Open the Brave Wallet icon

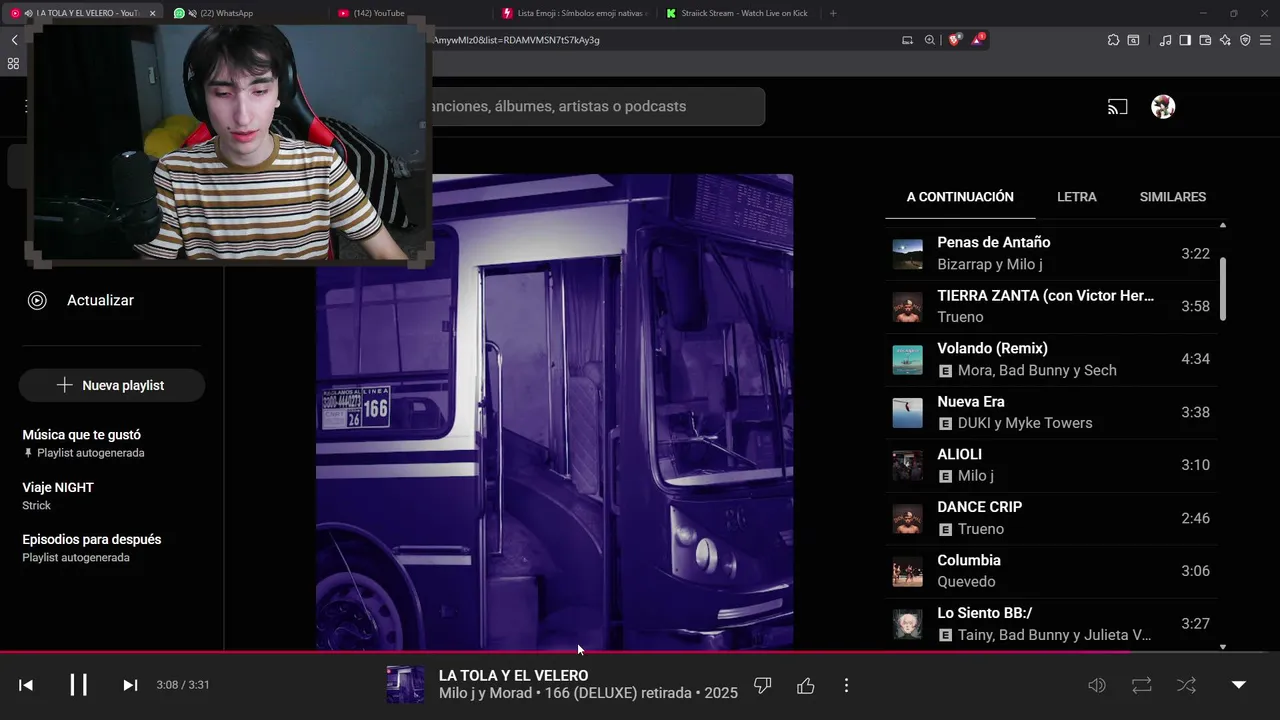(x=1205, y=40)
